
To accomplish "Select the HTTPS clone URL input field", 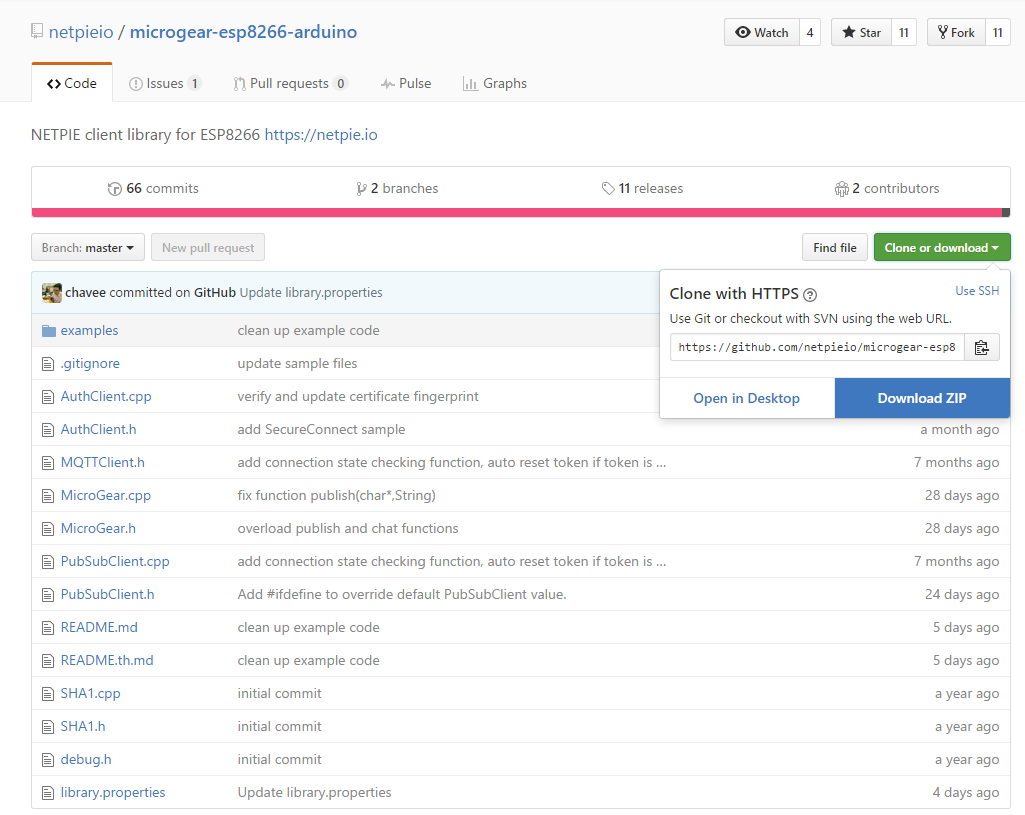I will click(815, 347).
